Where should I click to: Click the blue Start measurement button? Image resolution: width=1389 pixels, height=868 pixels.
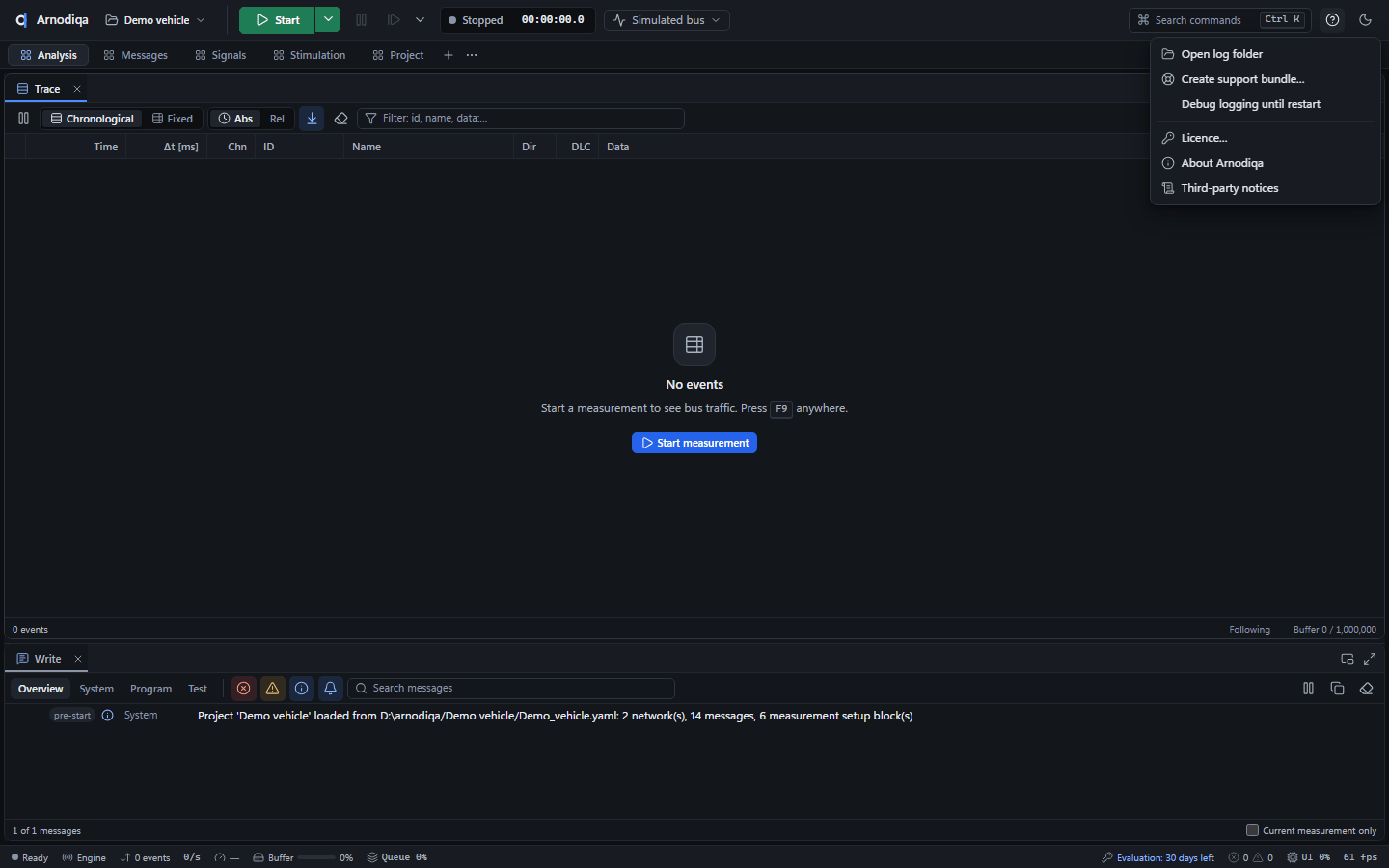694,443
